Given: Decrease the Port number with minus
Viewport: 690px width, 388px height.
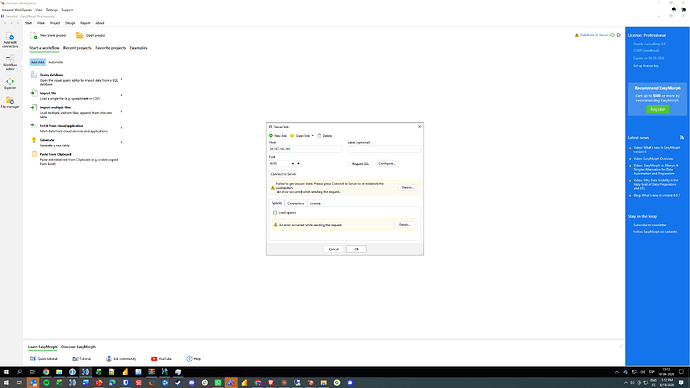Looking at the screenshot, I should tap(293, 163).
